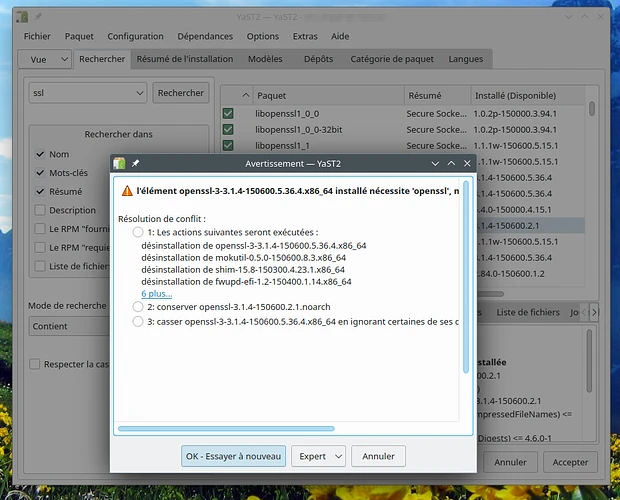This screenshot has height=500, width=620.
Task: Toggle the libopenssl1_0_0 package checkbox
Action: point(228,113)
